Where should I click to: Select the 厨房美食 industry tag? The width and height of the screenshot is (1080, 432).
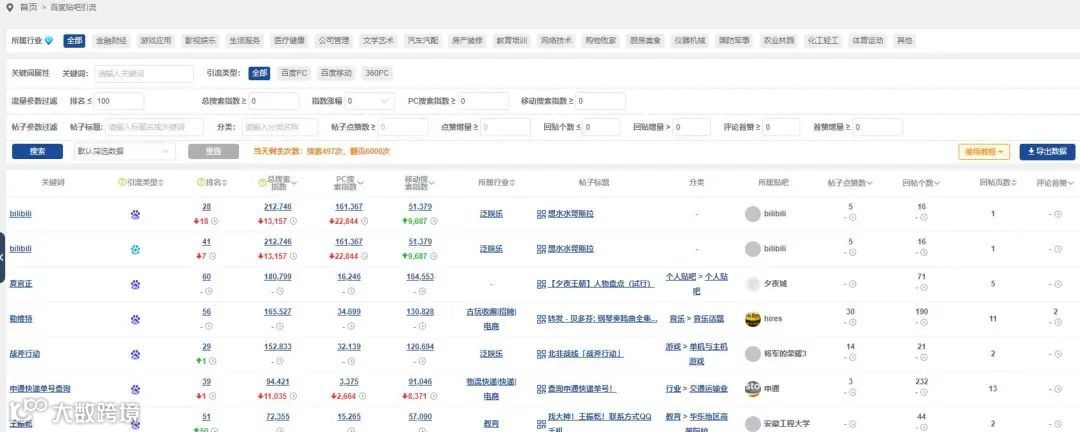point(645,41)
